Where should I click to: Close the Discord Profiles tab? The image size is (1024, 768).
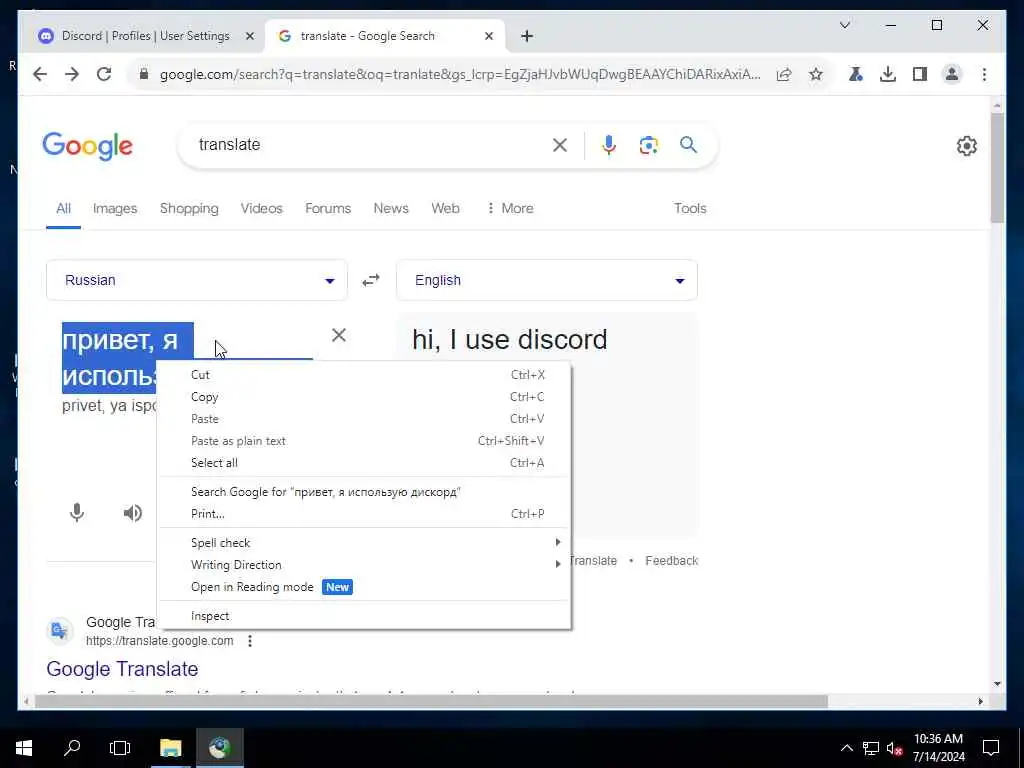point(249,36)
